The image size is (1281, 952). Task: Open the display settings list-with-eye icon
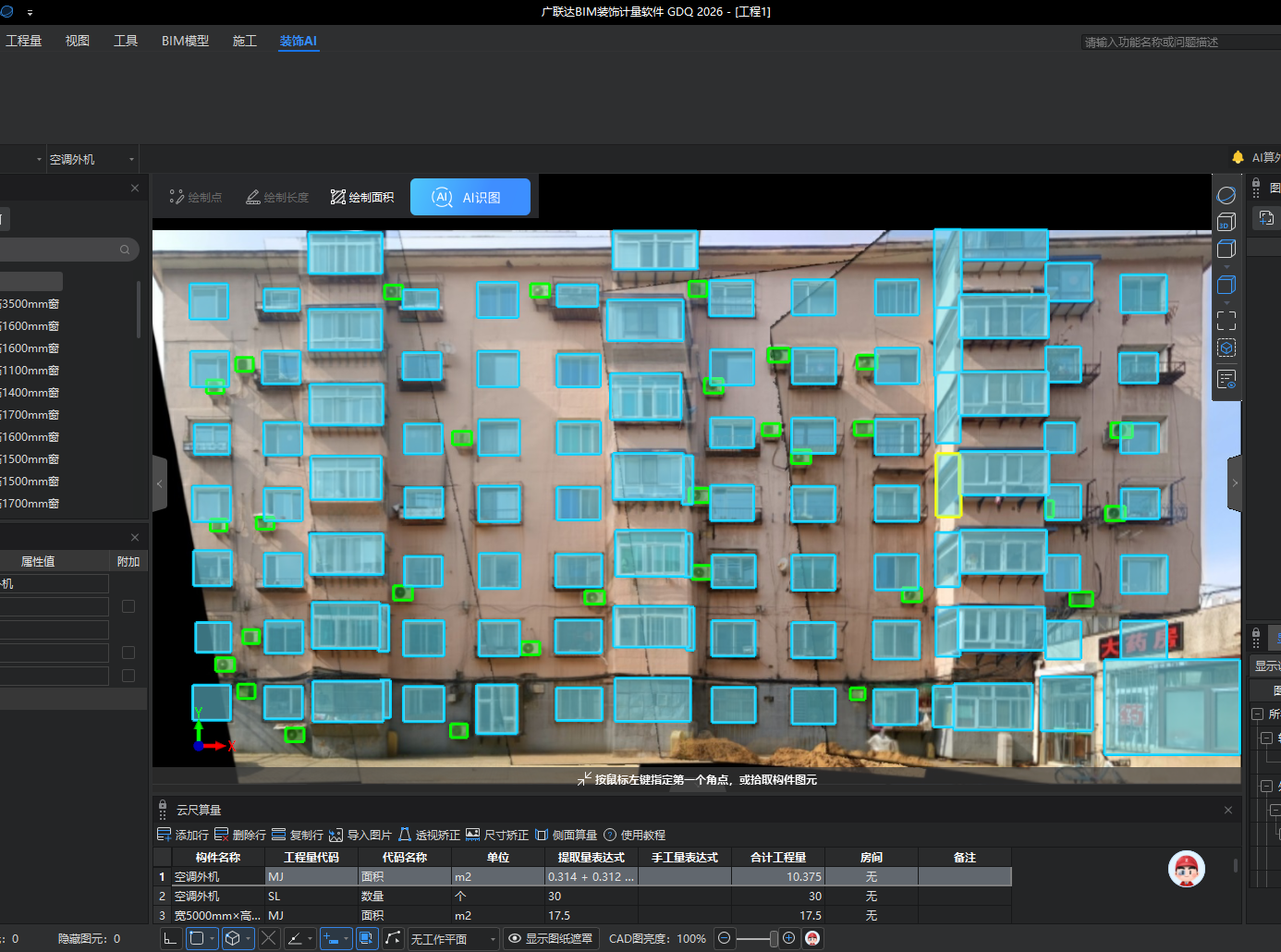click(x=1226, y=379)
